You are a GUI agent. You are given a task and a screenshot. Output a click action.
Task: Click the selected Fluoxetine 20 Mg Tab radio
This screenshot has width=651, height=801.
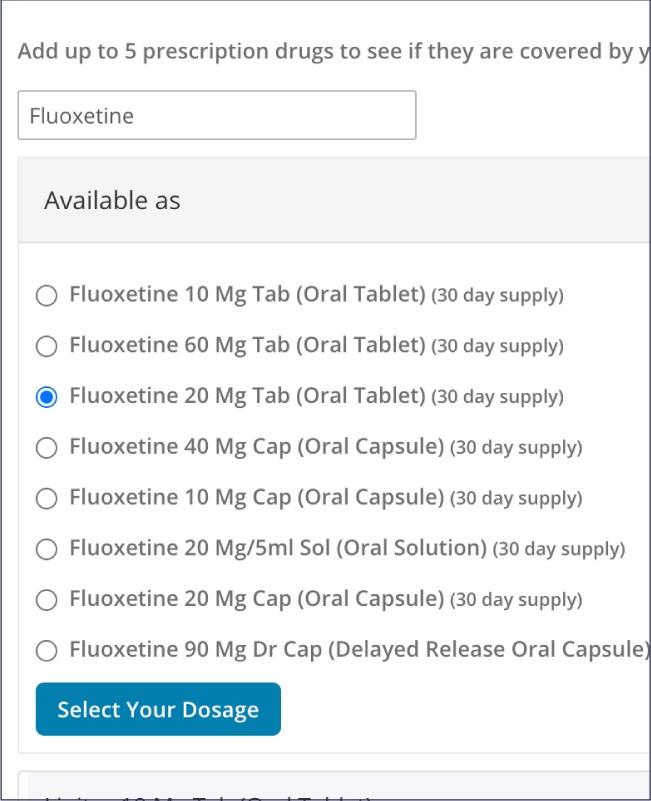click(x=47, y=397)
